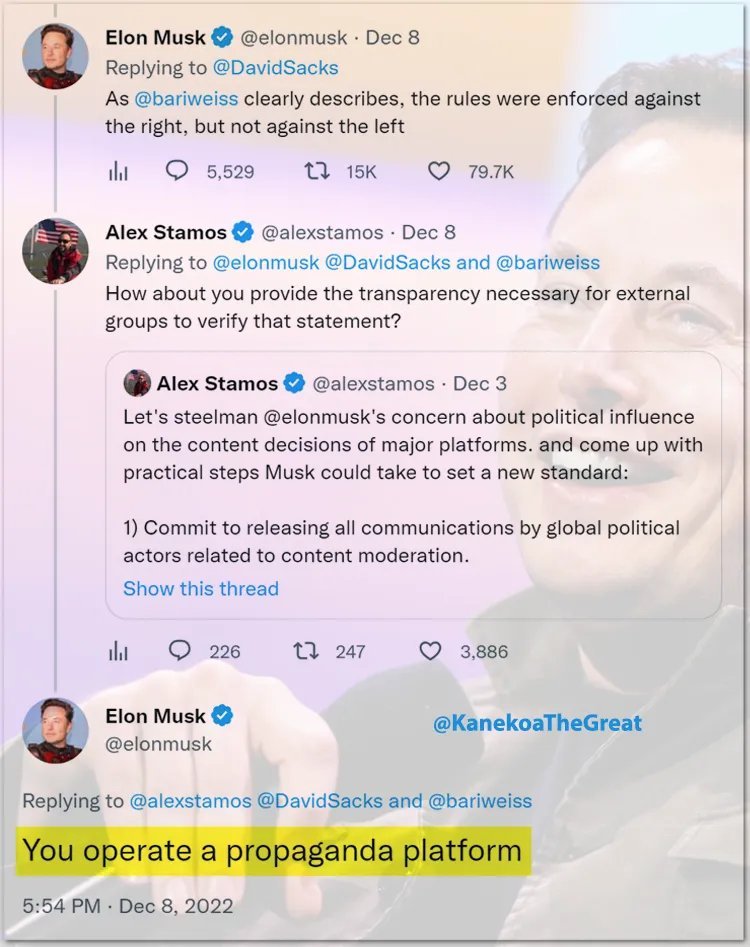
Task: Click Elon Musk's avatar on bottom tweet
Action: (55, 730)
